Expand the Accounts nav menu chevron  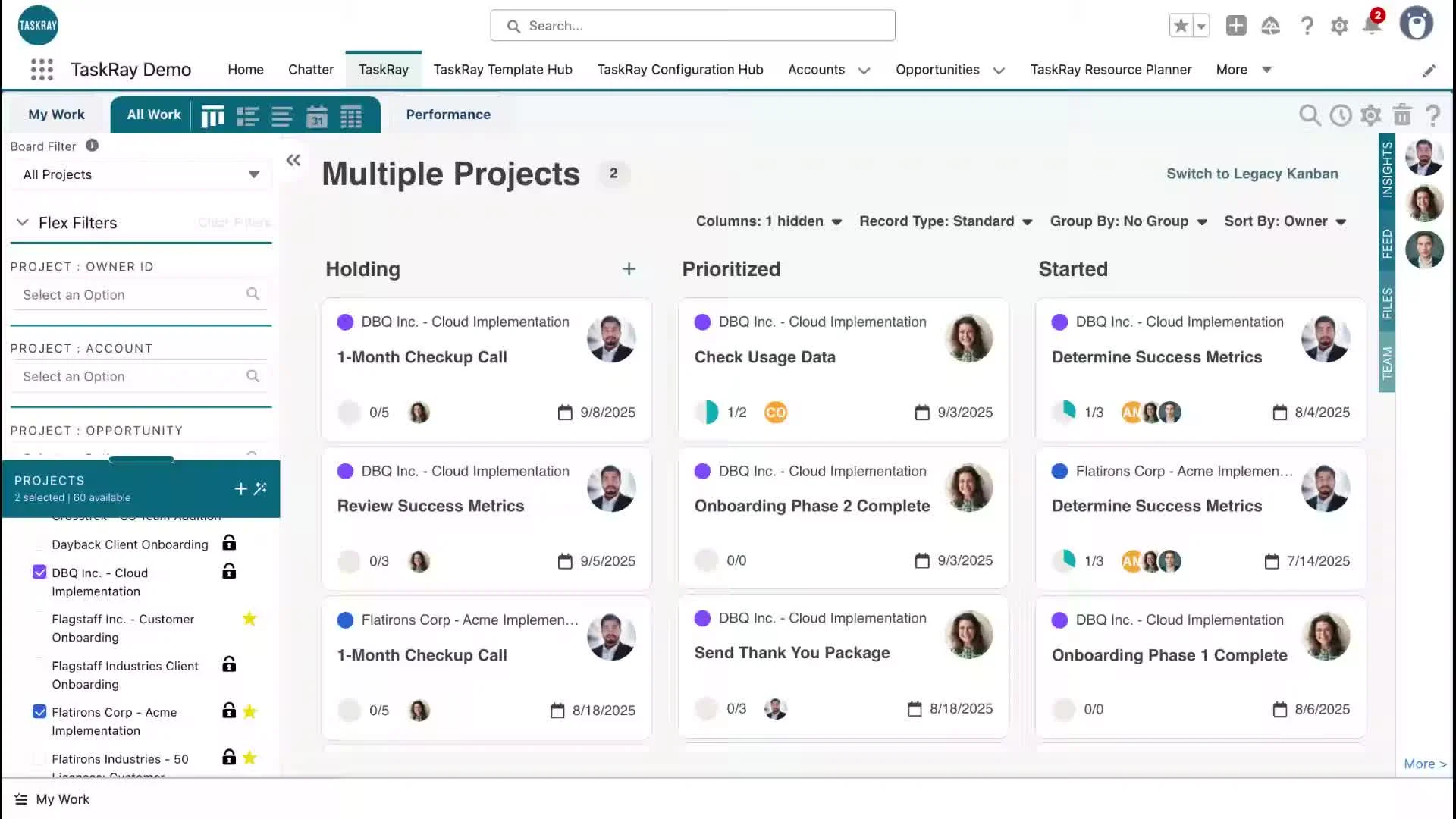pyautogui.click(x=864, y=71)
